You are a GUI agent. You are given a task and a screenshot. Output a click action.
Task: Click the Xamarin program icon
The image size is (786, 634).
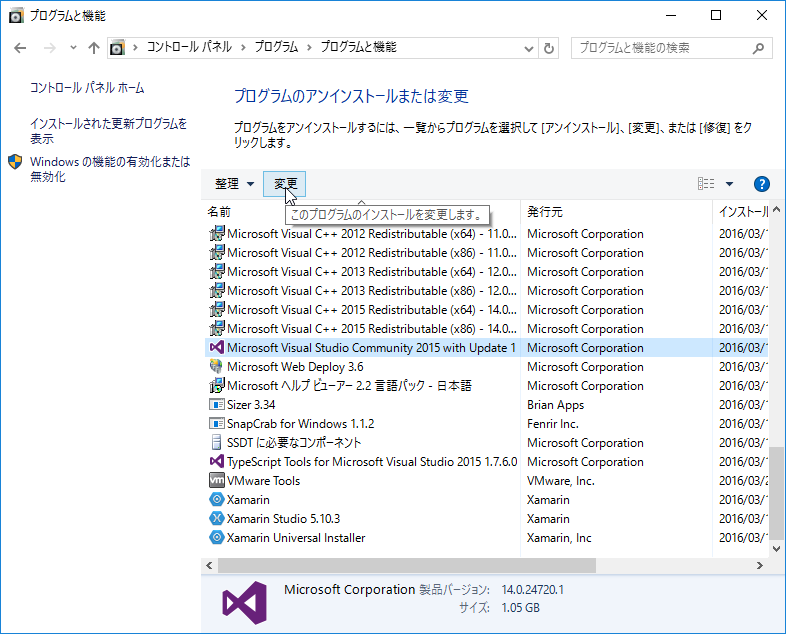point(217,499)
